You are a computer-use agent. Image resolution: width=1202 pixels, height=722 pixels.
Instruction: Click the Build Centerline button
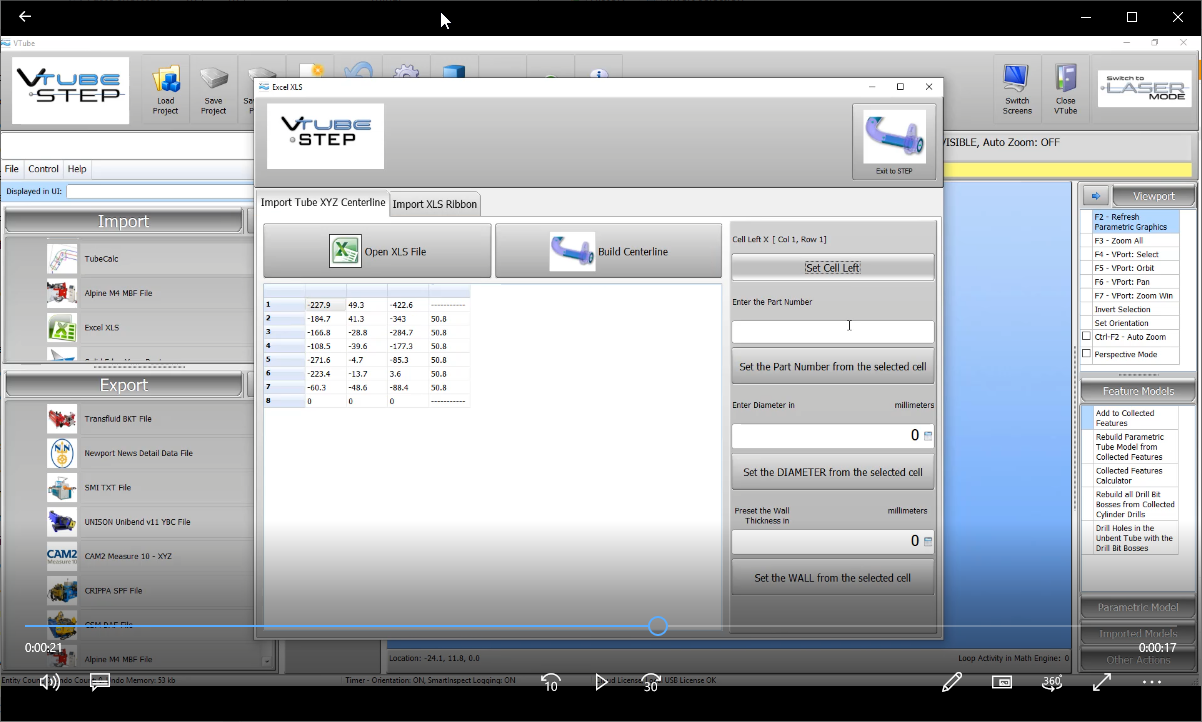[608, 251]
